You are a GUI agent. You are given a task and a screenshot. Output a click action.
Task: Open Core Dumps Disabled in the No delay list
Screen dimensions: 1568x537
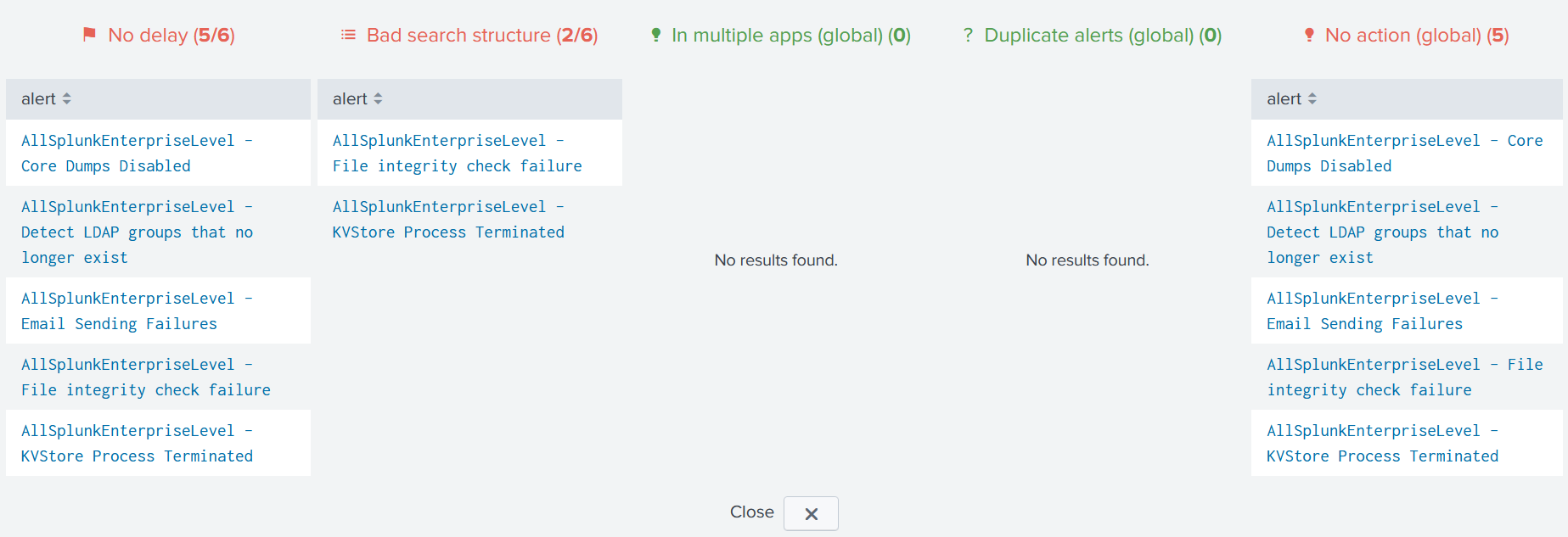(x=137, y=153)
